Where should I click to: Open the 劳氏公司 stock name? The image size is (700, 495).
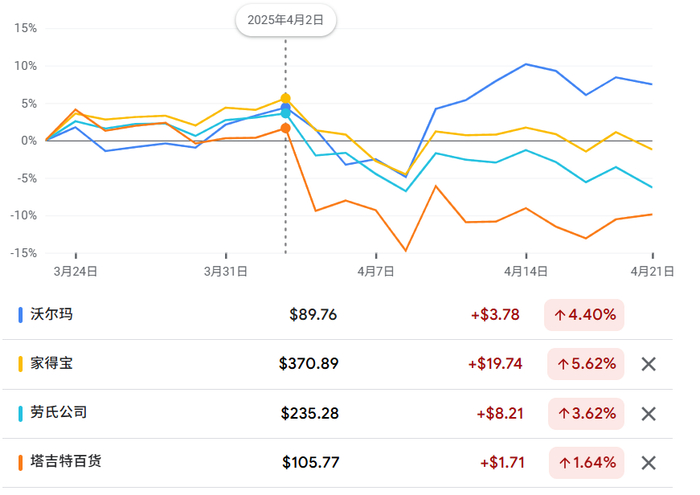tap(59, 412)
